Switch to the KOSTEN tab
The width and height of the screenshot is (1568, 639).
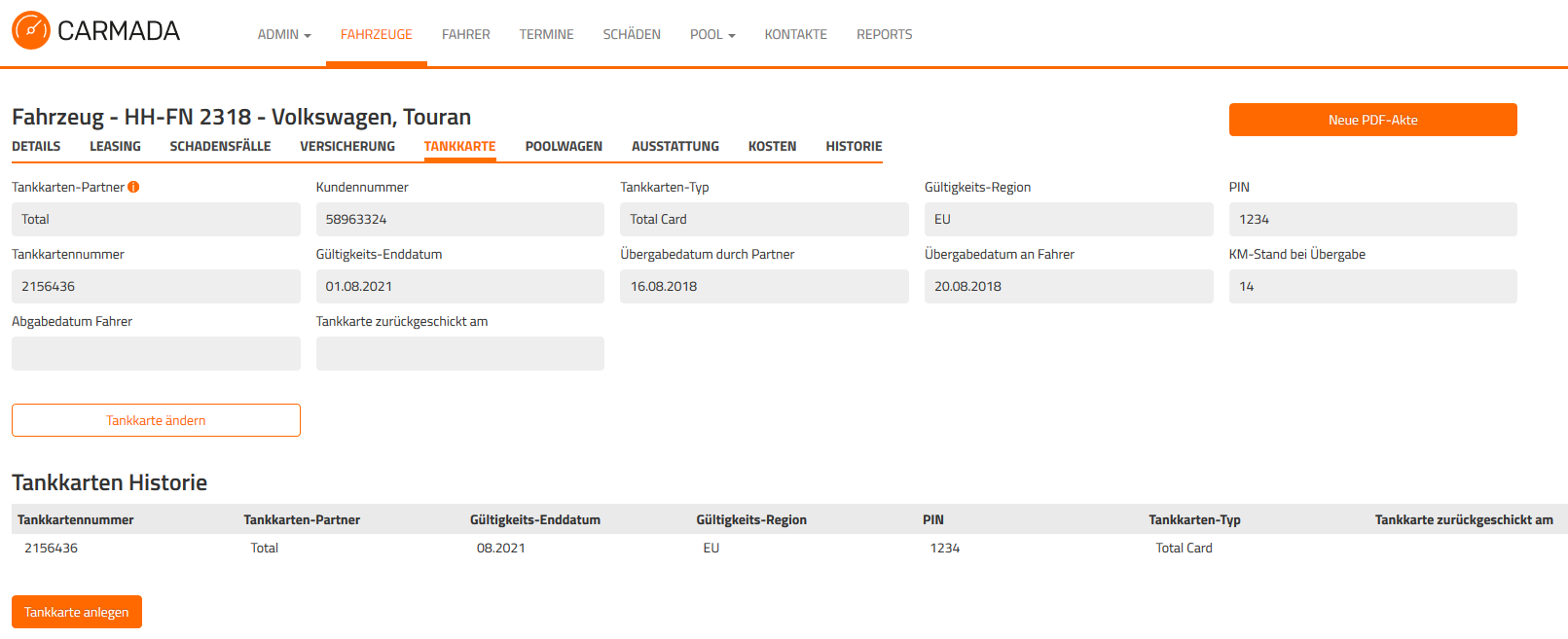click(773, 146)
